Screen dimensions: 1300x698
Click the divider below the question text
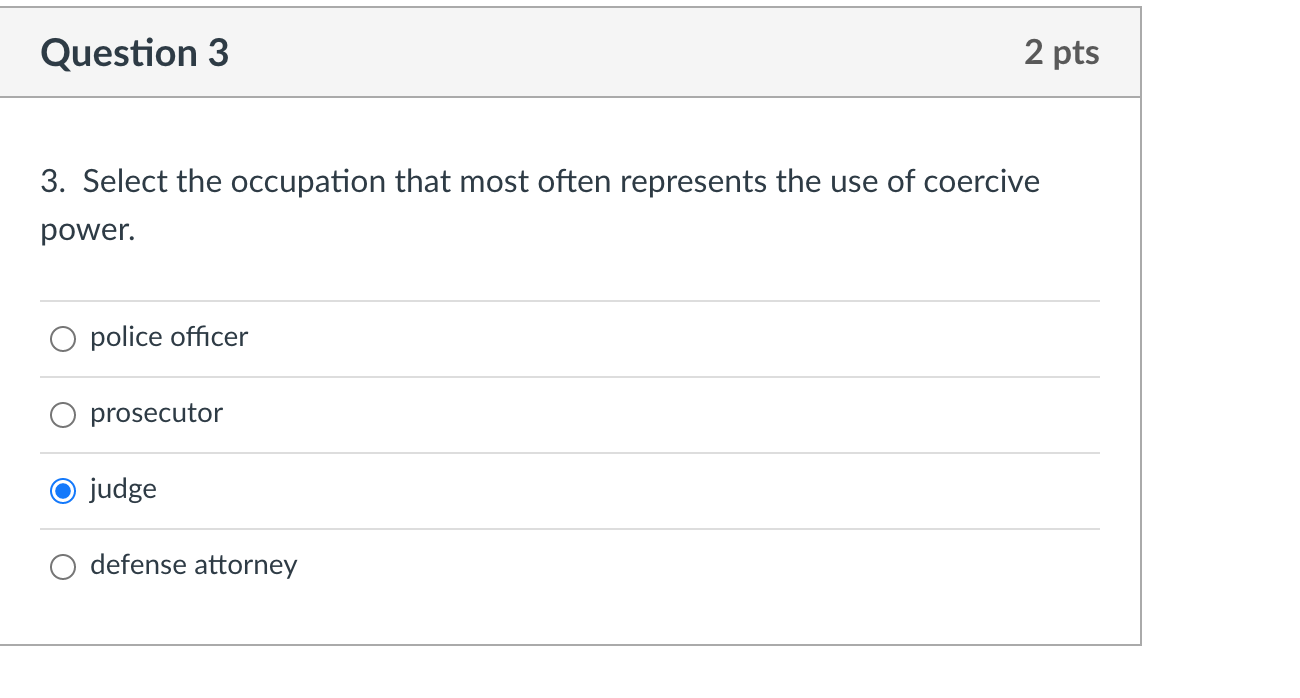click(x=570, y=301)
